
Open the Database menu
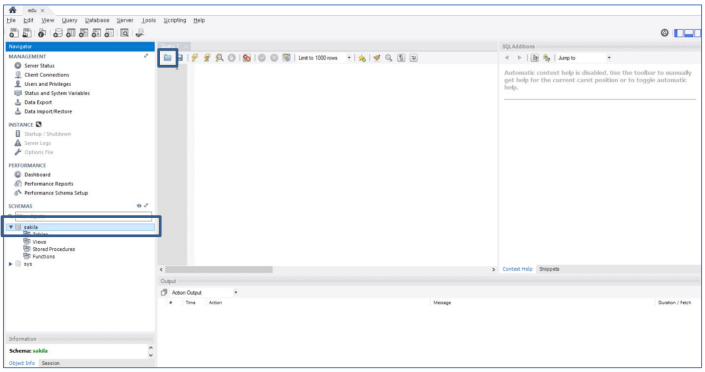tap(97, 20)
